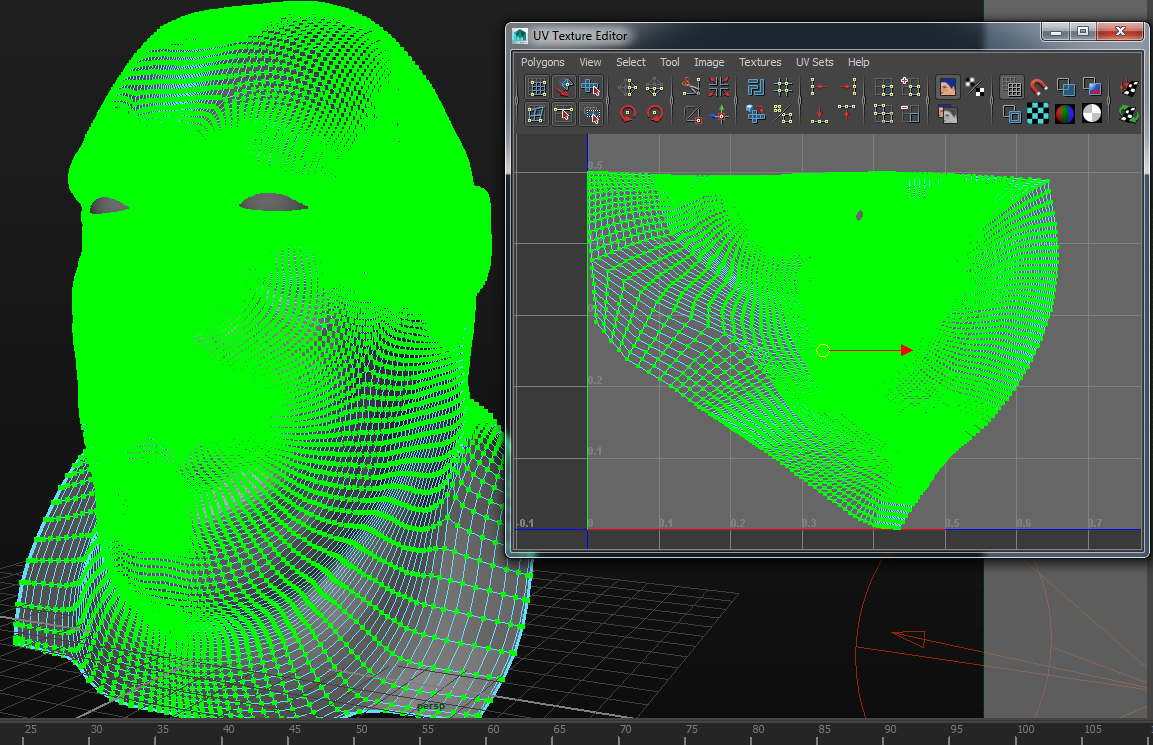Align UVs to minimum V

point(819,114)
